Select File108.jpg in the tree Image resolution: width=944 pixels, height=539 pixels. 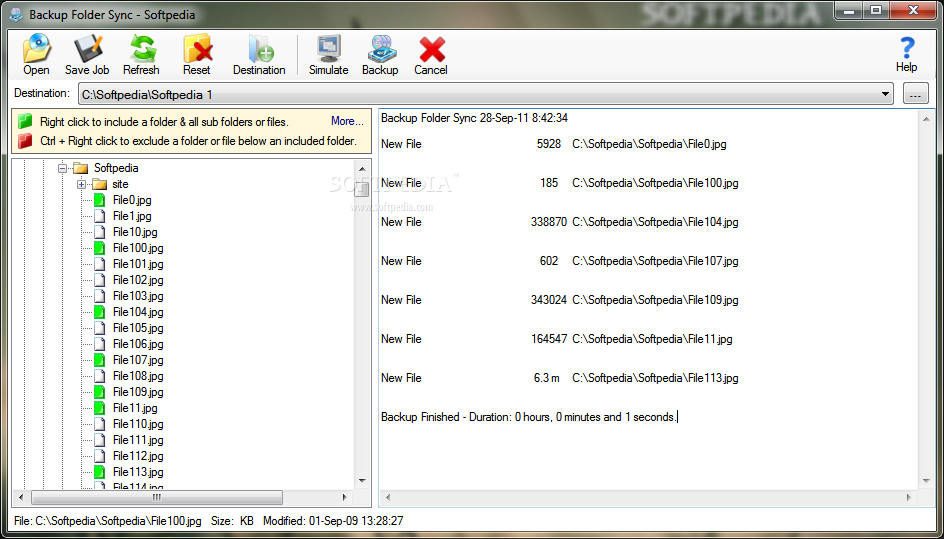[x=138, y=376]
